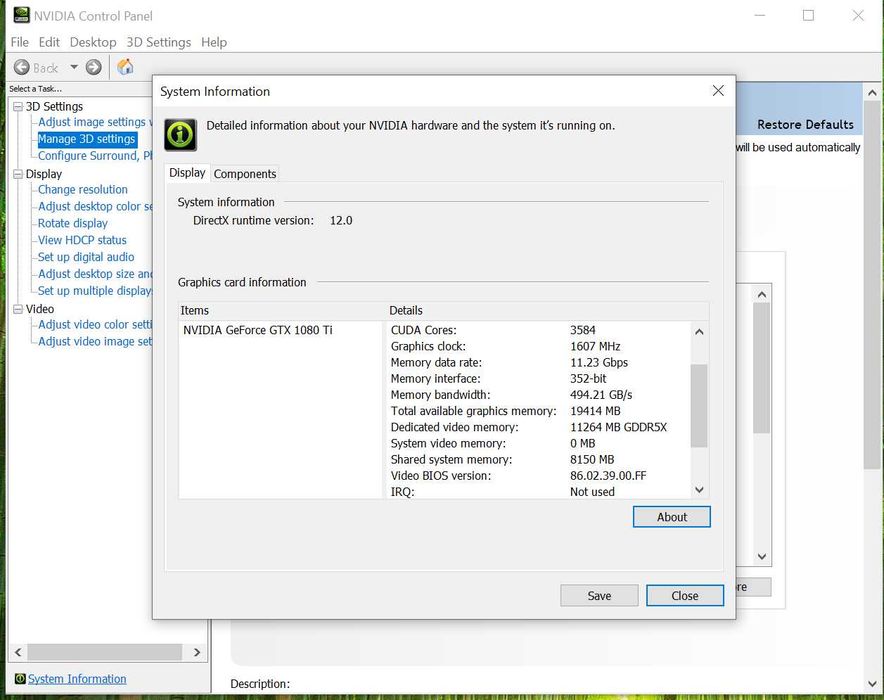
Task: Click the Close button in dialog
Action: coord(685,596)
